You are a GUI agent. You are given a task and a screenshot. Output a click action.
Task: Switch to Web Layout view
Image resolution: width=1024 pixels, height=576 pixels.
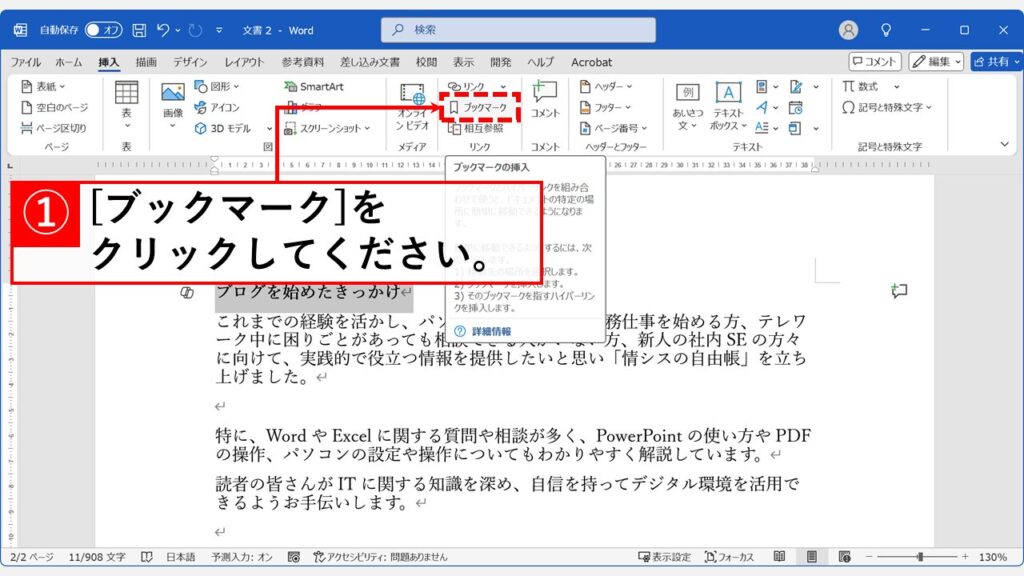point(844,557)
